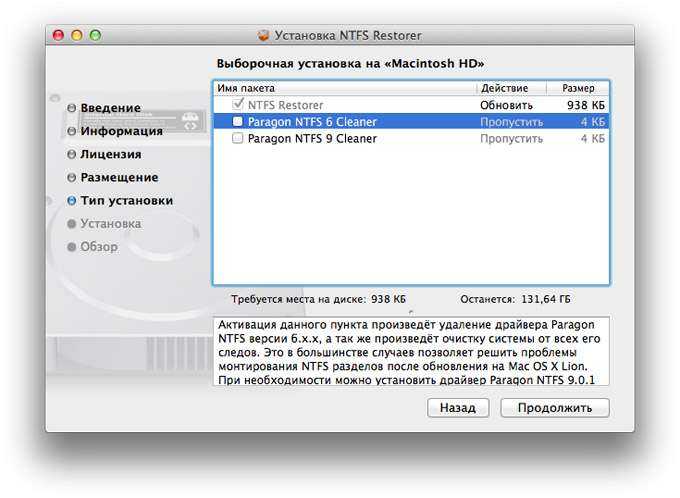Click the blue bullet beside Тип установки
The image size is (680, 498).
(x=72, y=201)
